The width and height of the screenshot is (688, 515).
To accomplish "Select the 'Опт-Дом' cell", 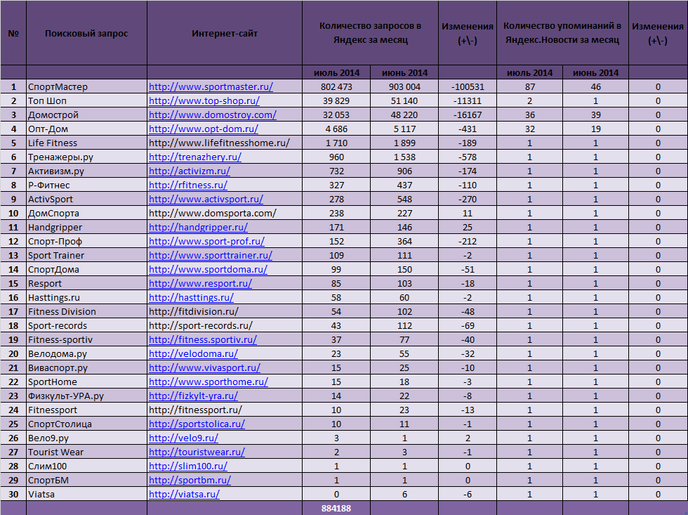I will click(86, 129).
